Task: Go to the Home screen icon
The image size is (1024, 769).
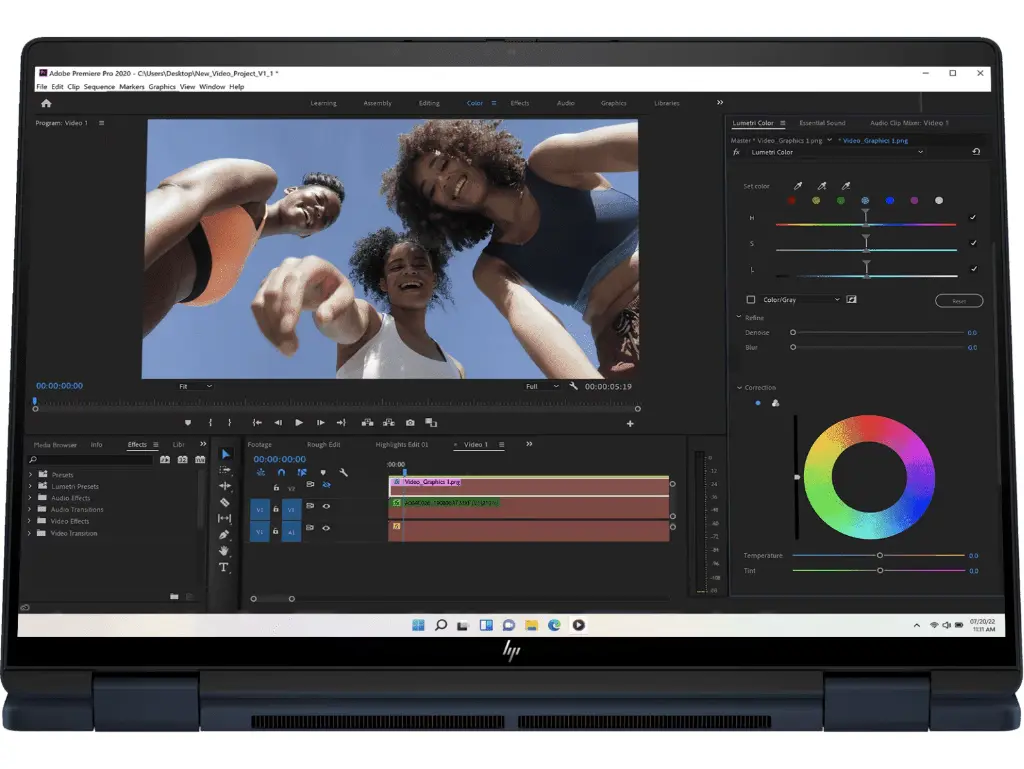Action: [46, 103]
